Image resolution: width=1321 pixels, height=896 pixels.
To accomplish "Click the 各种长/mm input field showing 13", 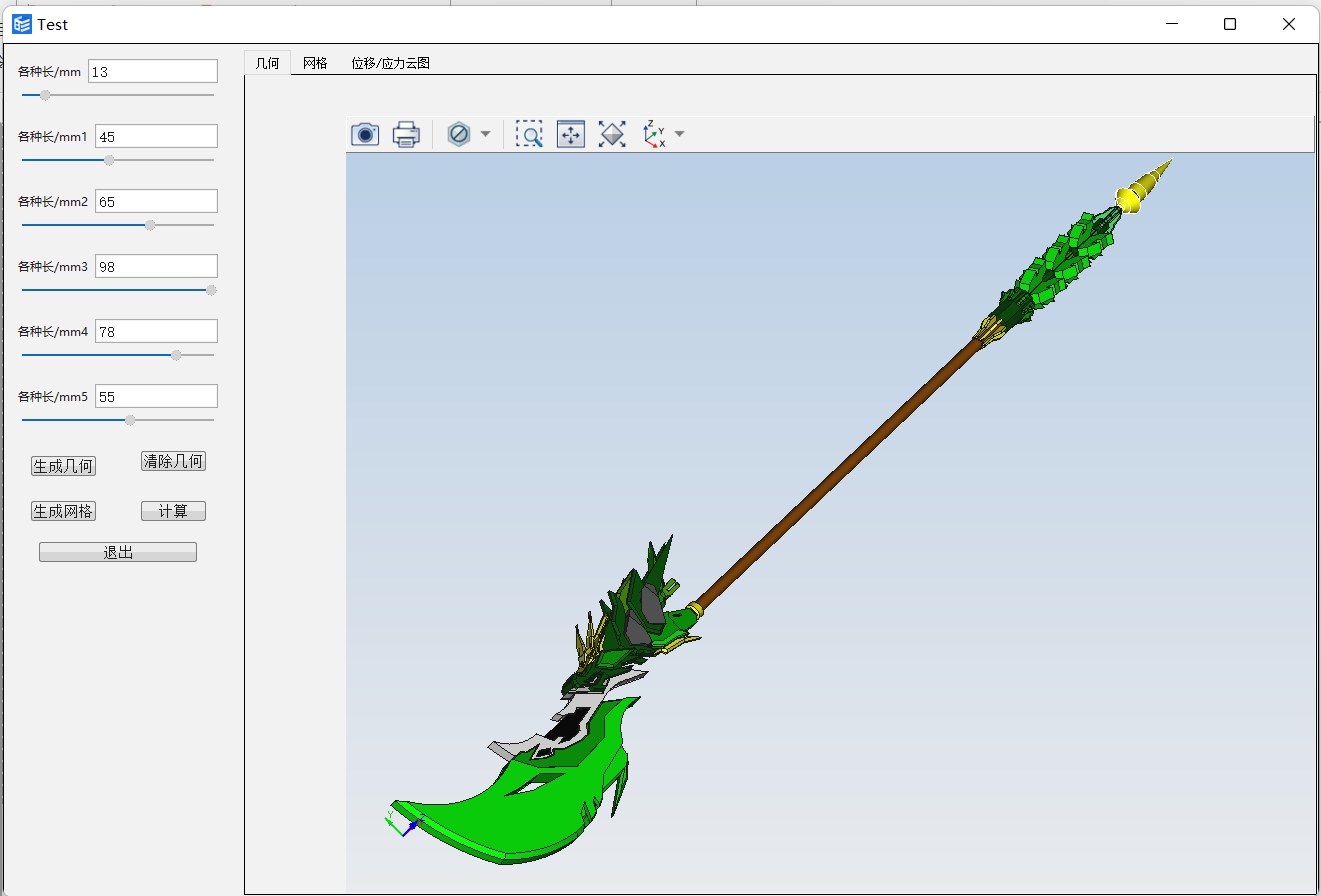I will [153, 71].
